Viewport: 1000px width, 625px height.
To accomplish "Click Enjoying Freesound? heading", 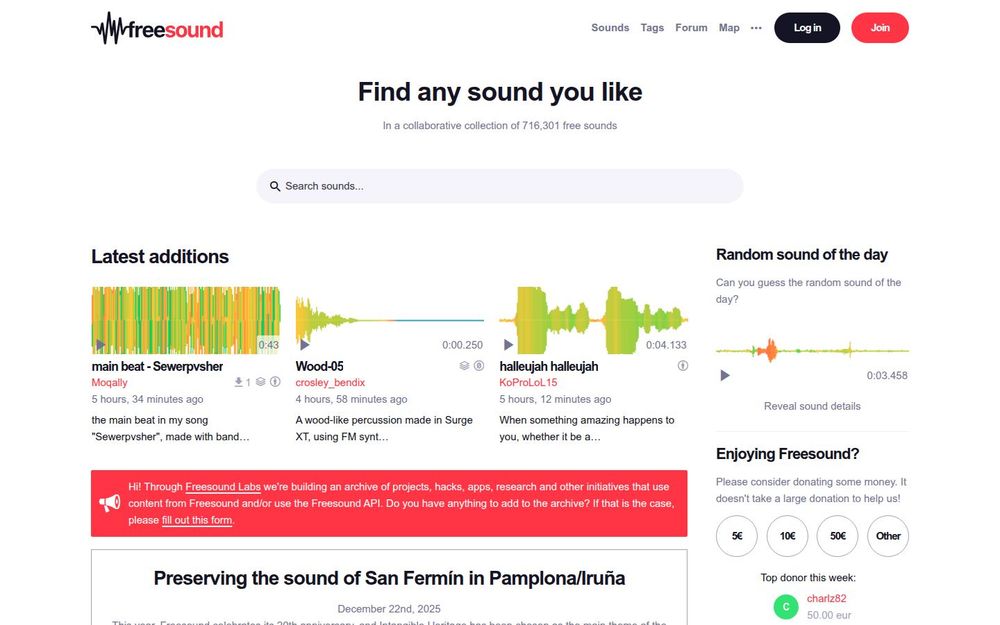I will [x=788, y=453].
